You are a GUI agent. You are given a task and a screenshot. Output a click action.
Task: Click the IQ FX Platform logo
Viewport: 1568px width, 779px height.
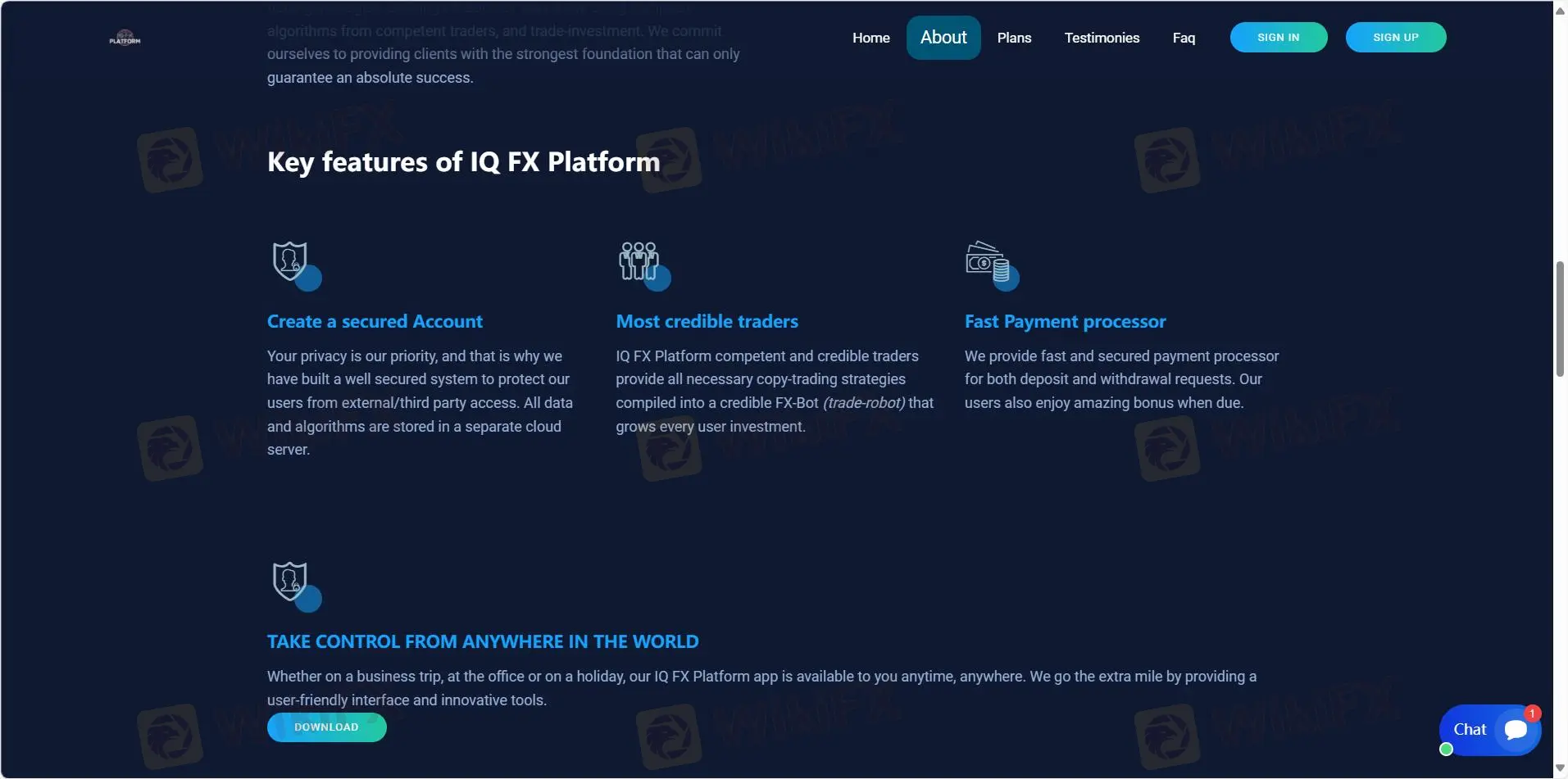point(125,38)
